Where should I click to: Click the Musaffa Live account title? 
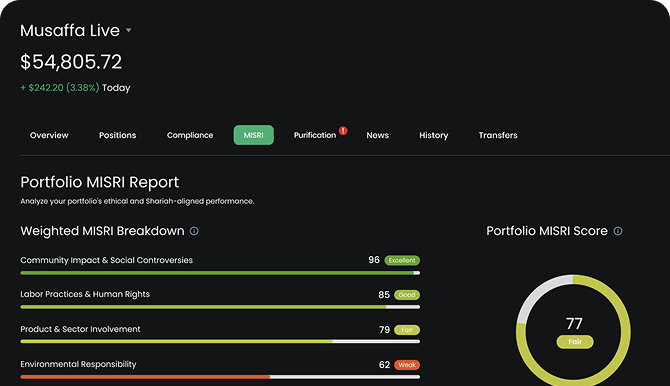[70, 31]
